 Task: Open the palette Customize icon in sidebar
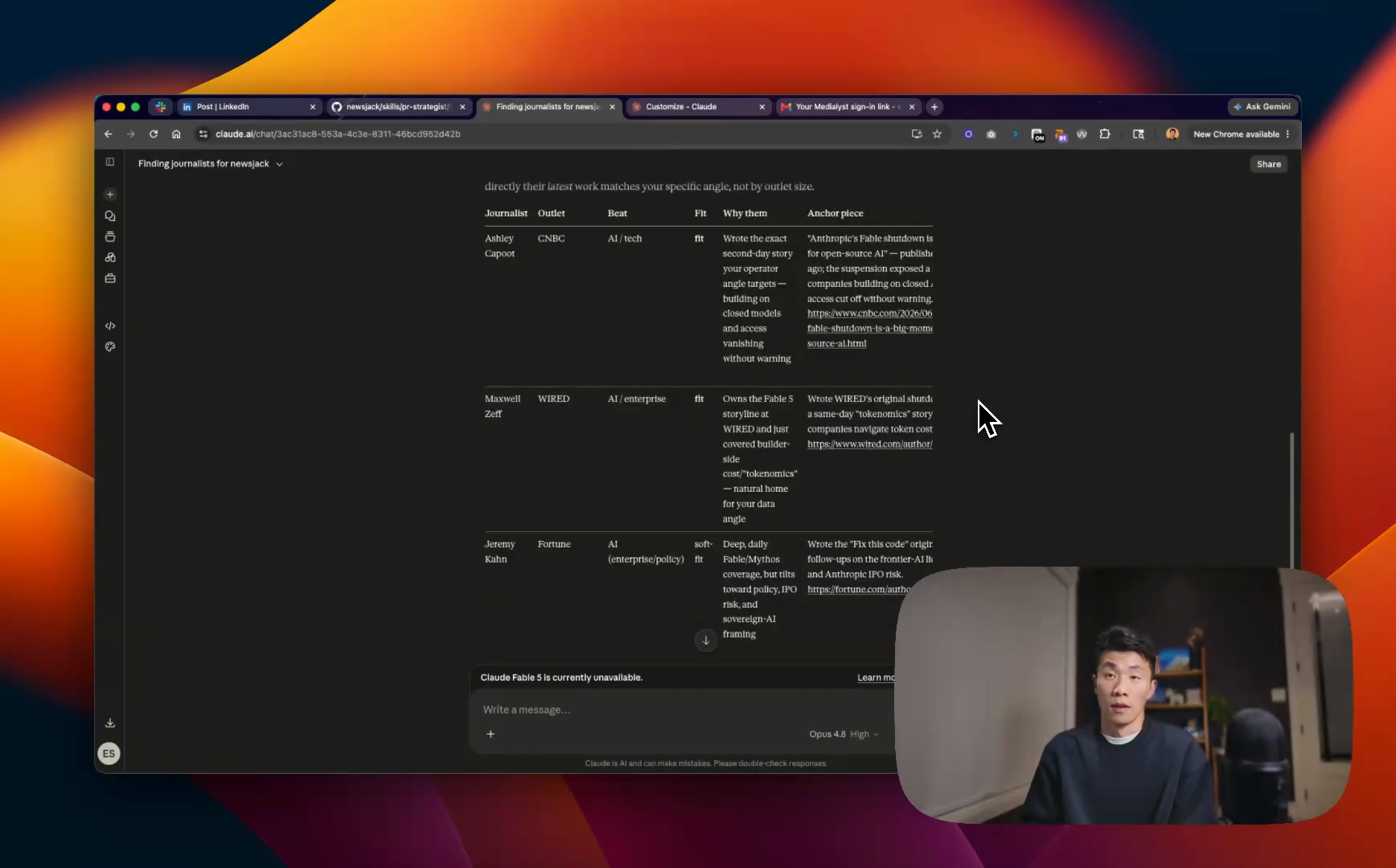pyautogui.click(x=110, y=346)
